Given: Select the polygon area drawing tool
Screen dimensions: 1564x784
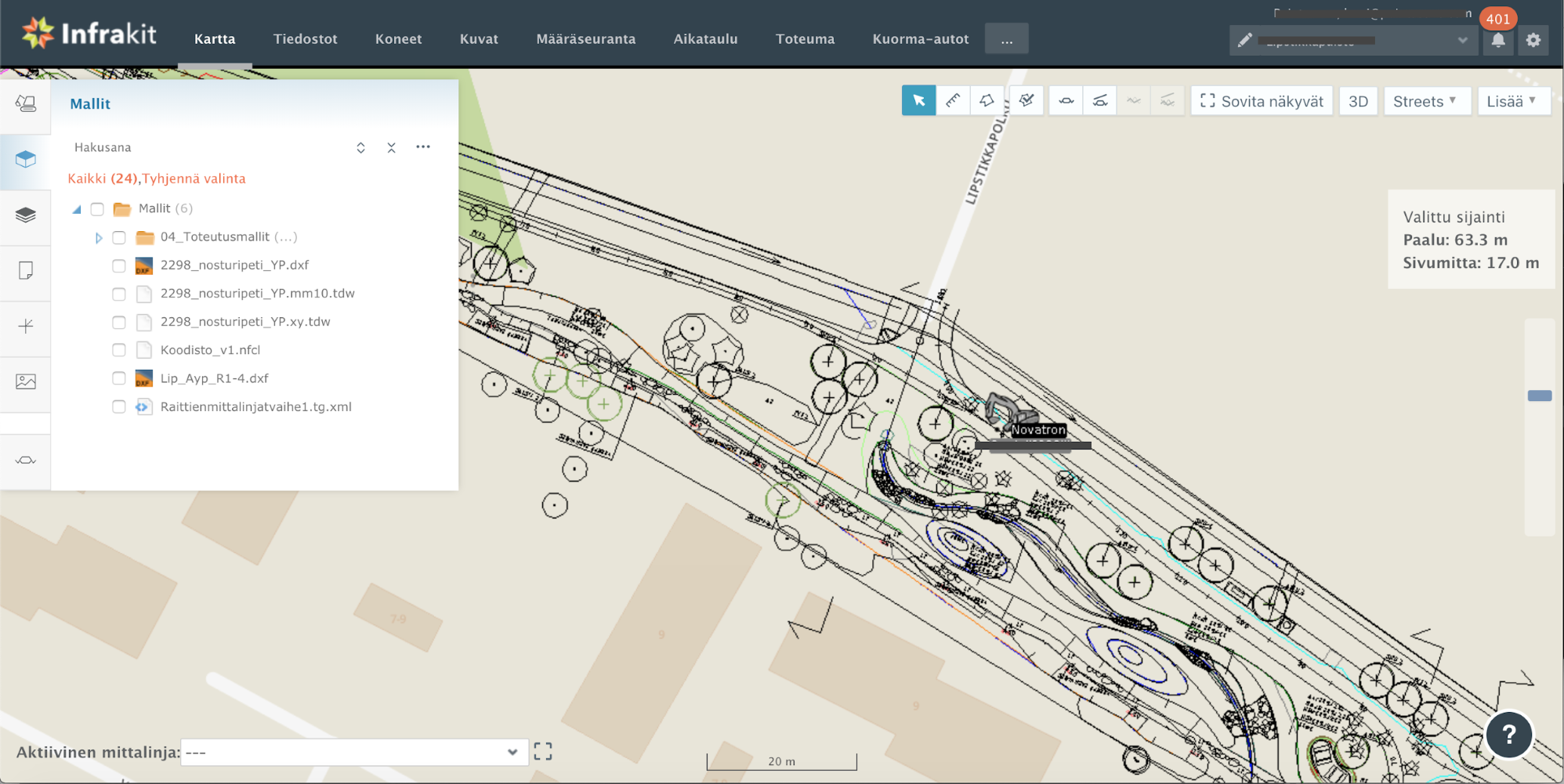Looking at the screenshot, I should click(987, 101).
